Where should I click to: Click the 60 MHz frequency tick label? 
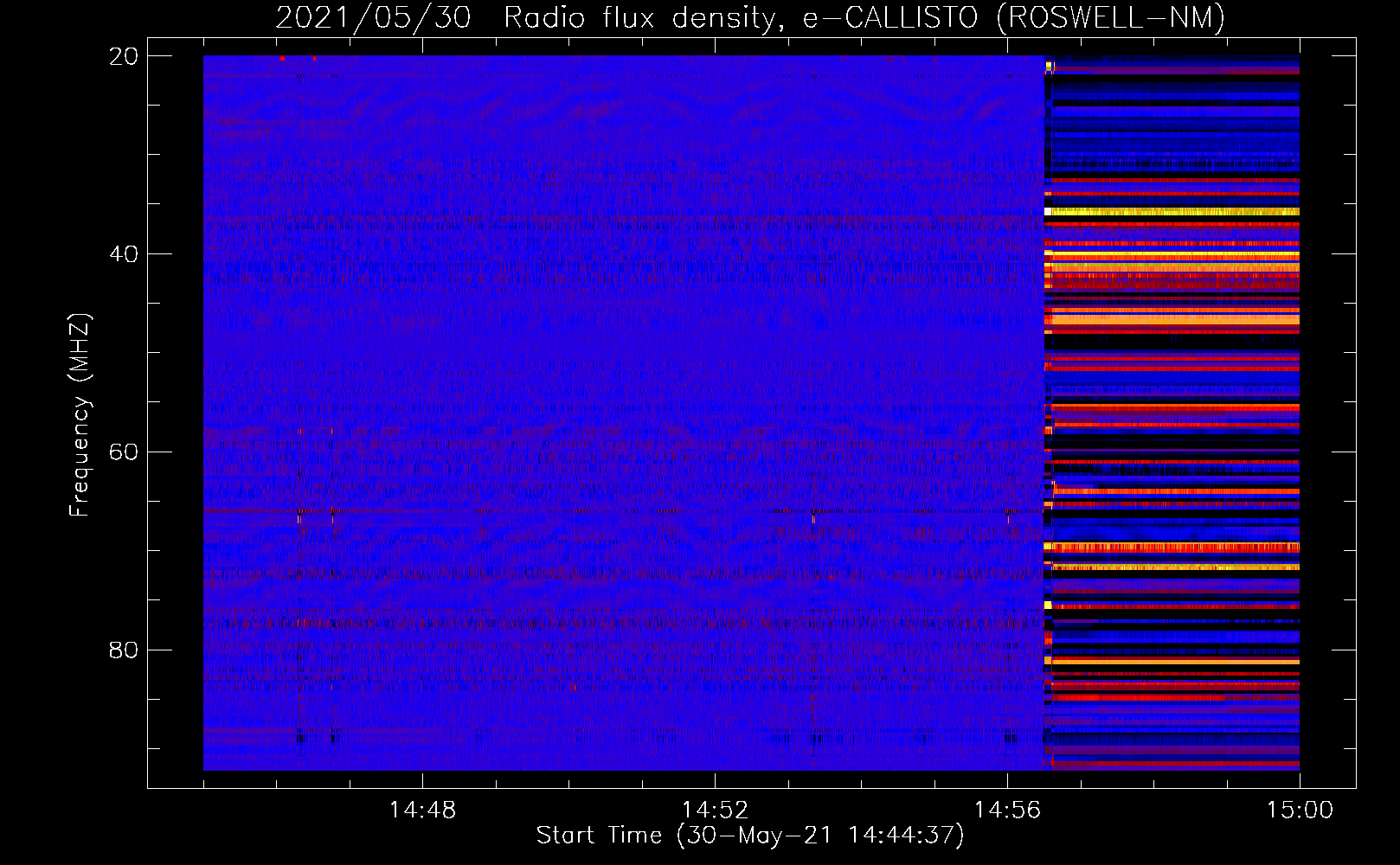124,452
